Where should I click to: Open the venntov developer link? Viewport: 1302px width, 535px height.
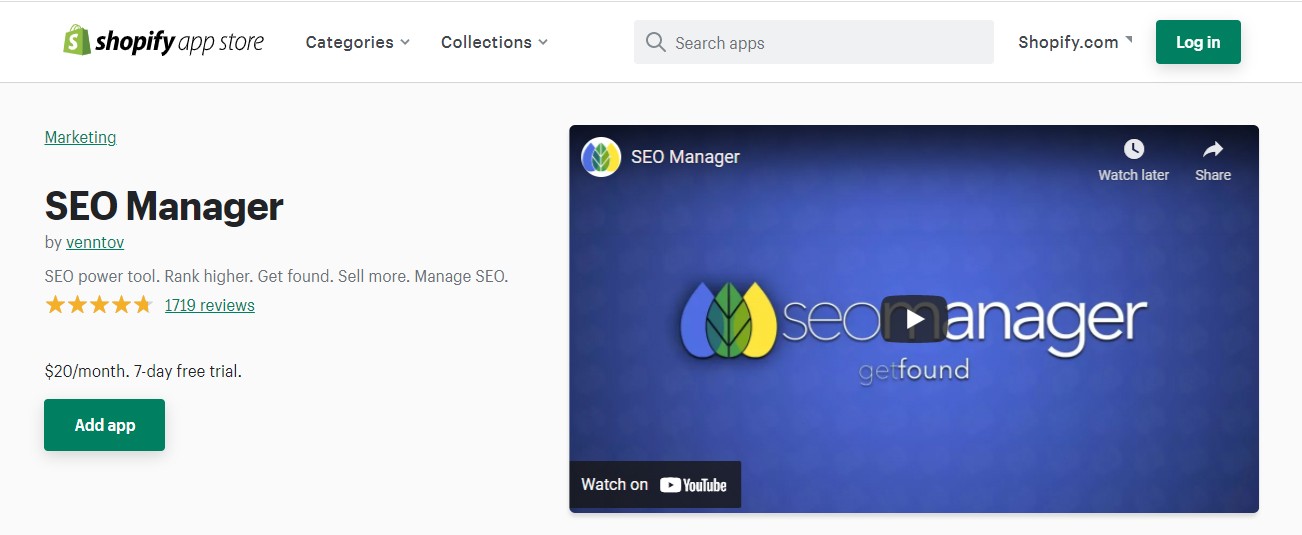(95, 242)
